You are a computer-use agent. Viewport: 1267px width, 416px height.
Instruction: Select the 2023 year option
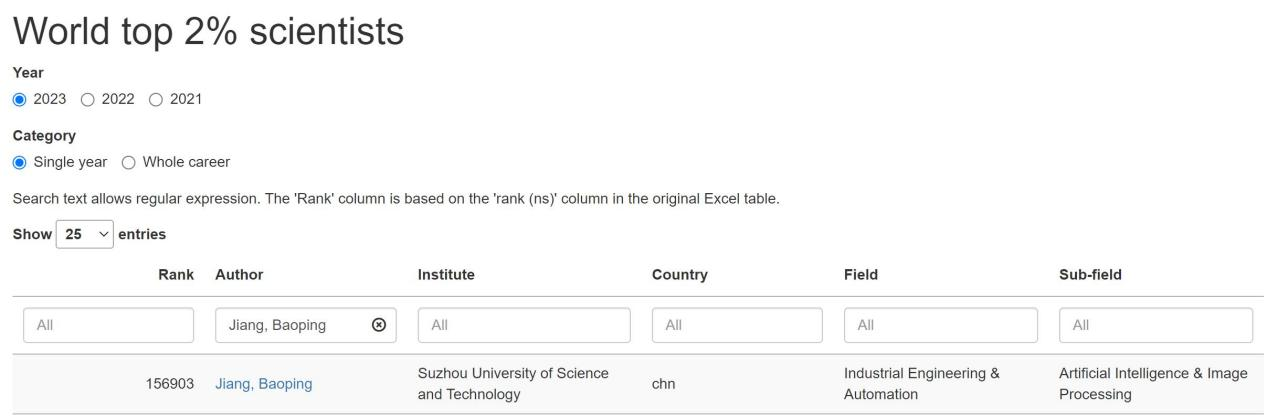[x=19, y=99]
